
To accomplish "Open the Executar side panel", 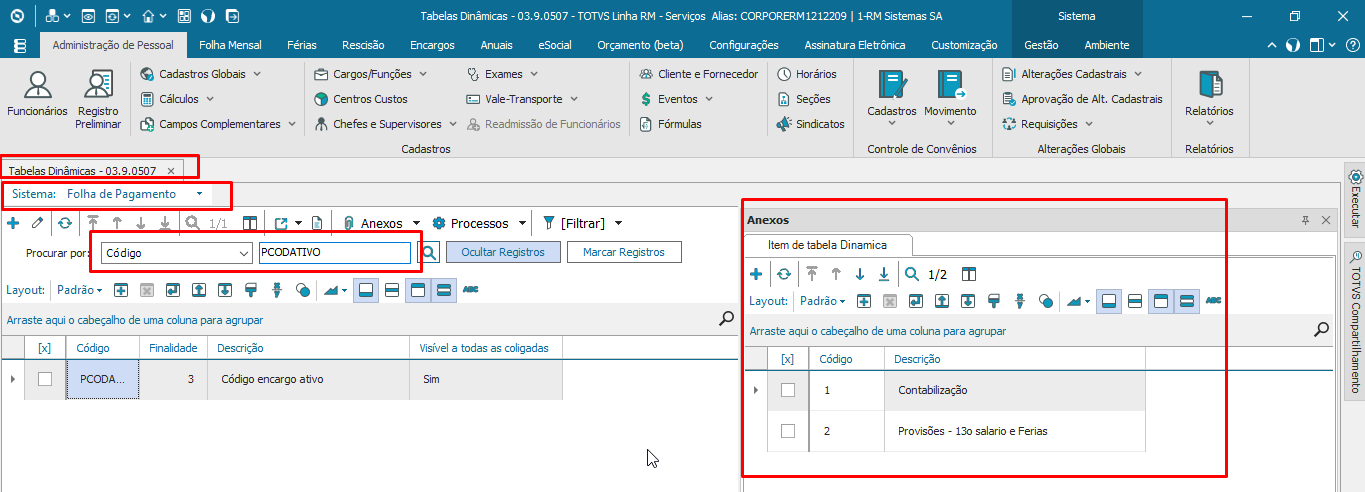I will pyautogui.click(x=1355, y=197).
